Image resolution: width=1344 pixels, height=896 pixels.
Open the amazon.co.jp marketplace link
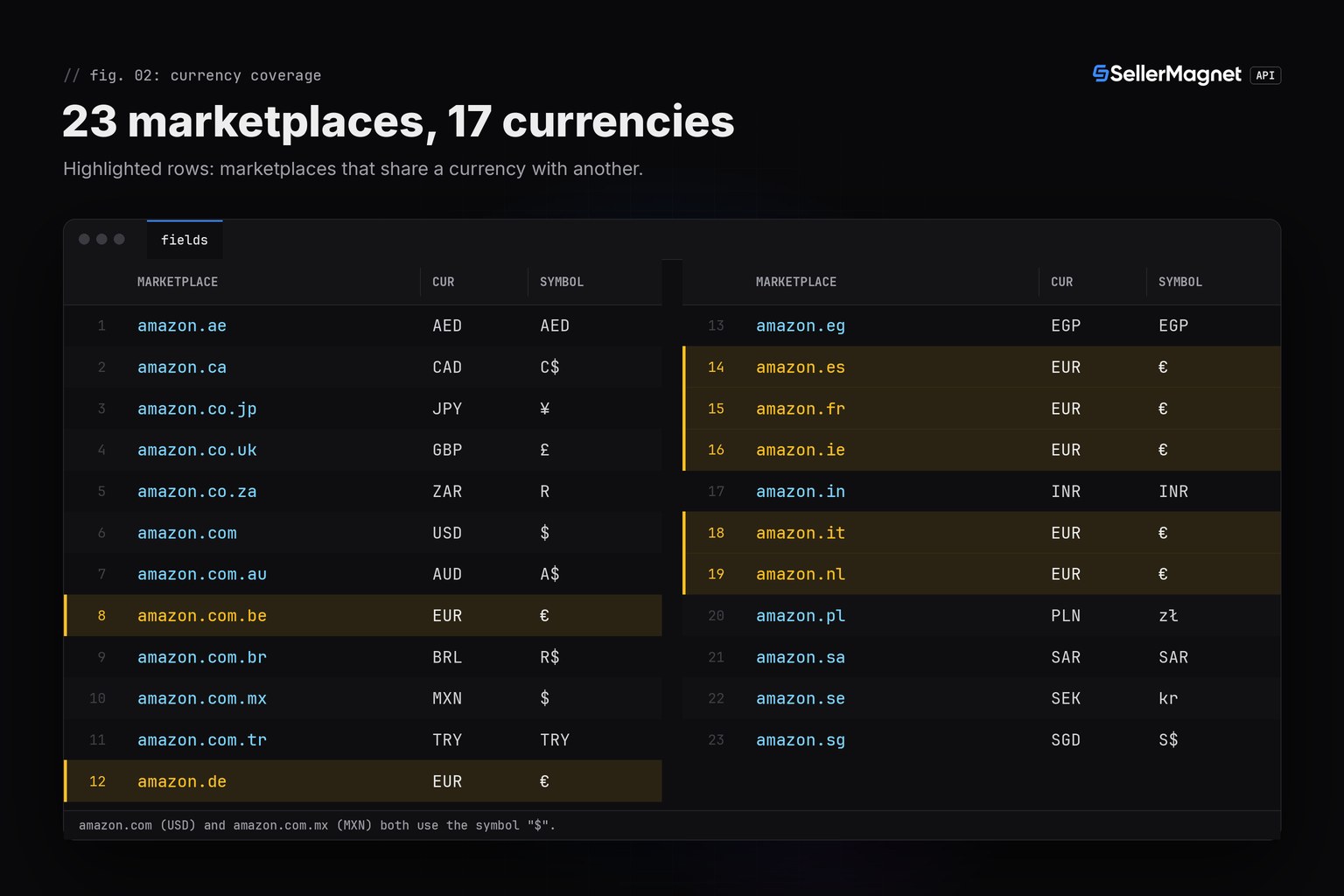[x=197, y=409]
